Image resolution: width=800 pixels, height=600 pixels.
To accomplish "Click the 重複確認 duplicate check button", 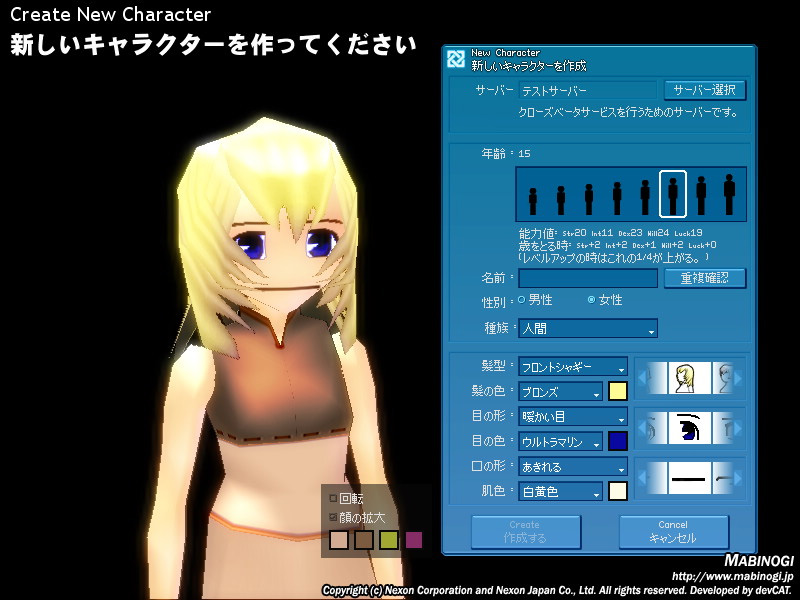I will 705,278.
